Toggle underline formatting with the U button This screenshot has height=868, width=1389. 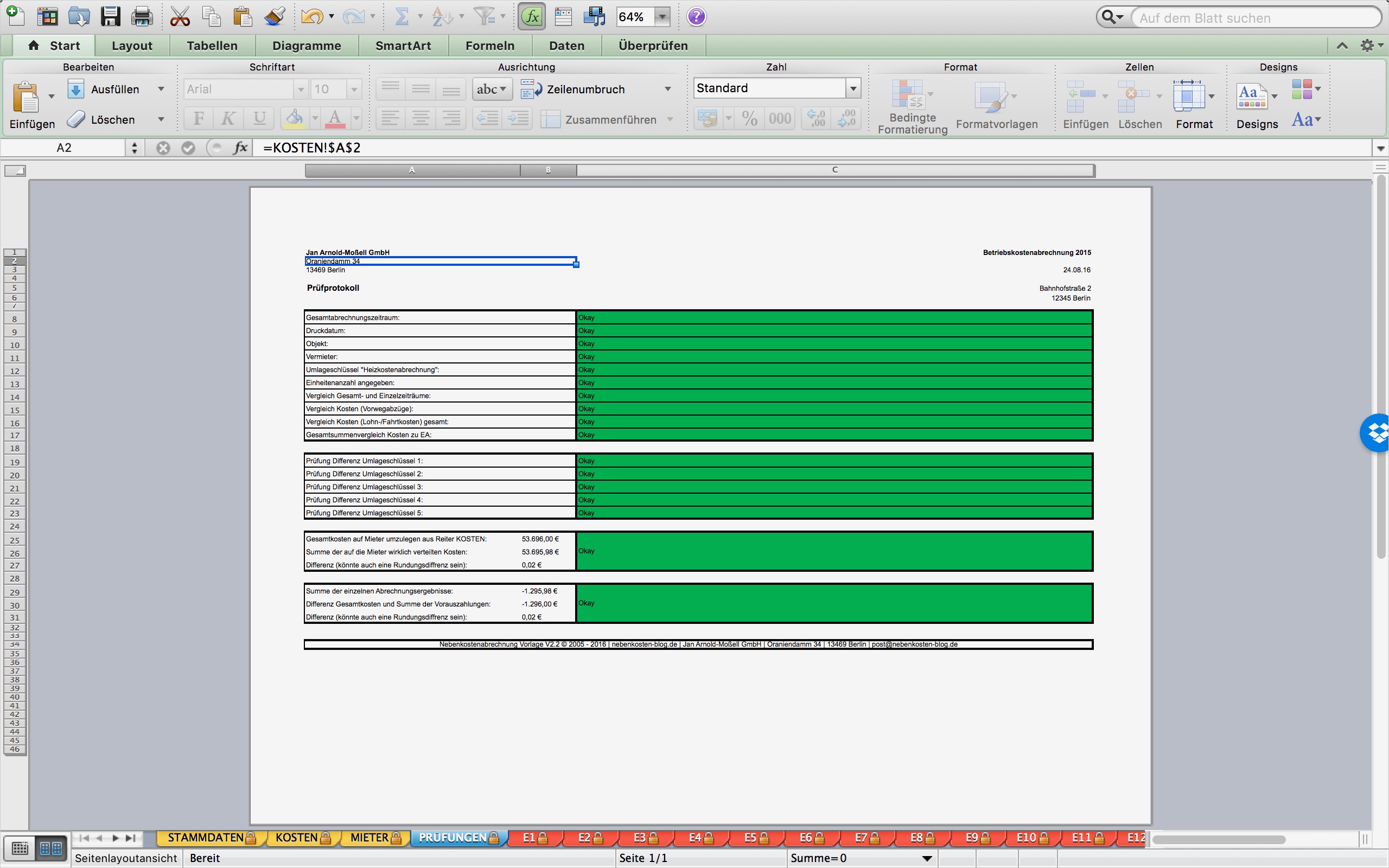tap(259, 118)
